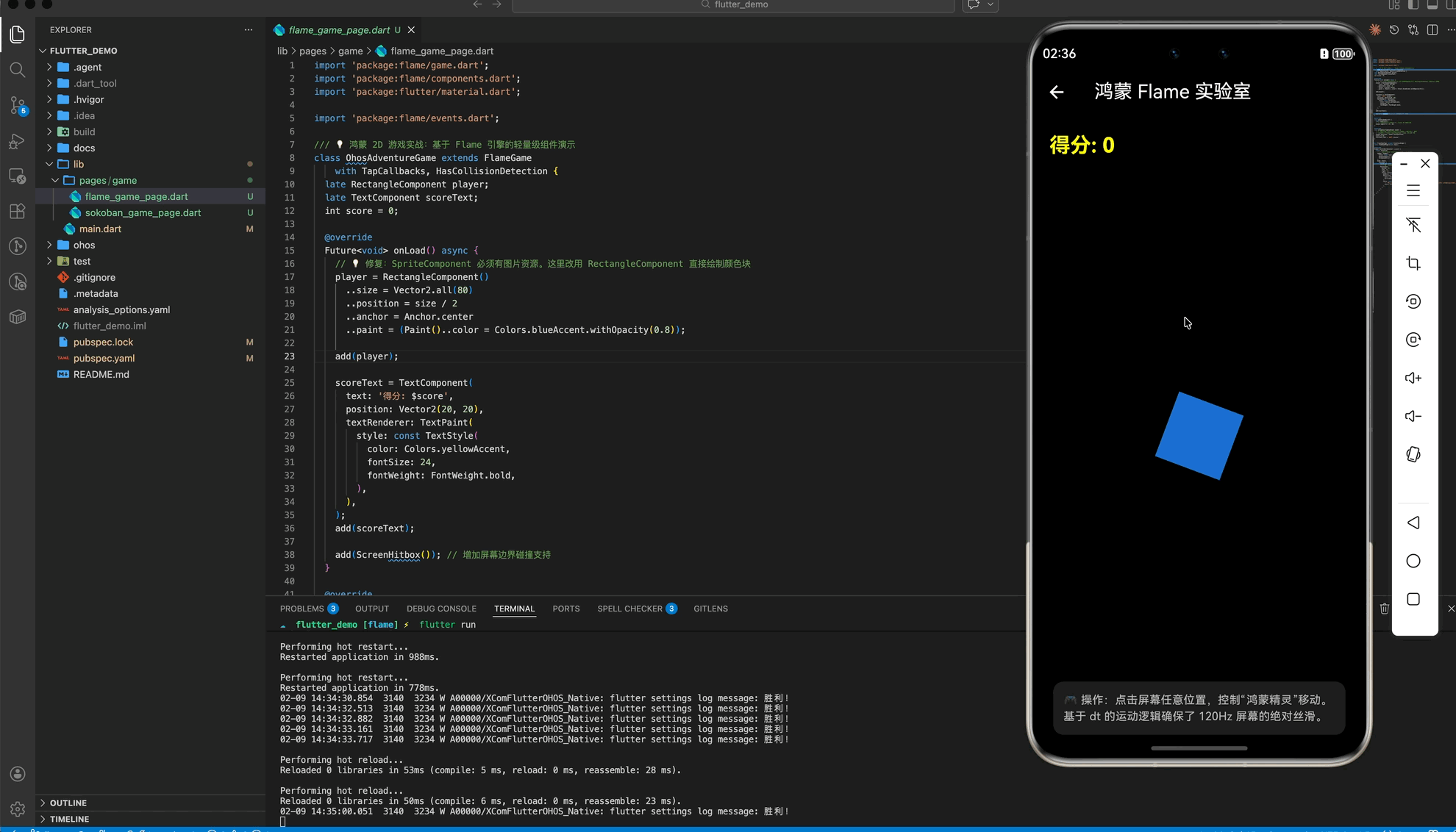
Task: Click emulator volume up icon
Action: point(1413,378)
